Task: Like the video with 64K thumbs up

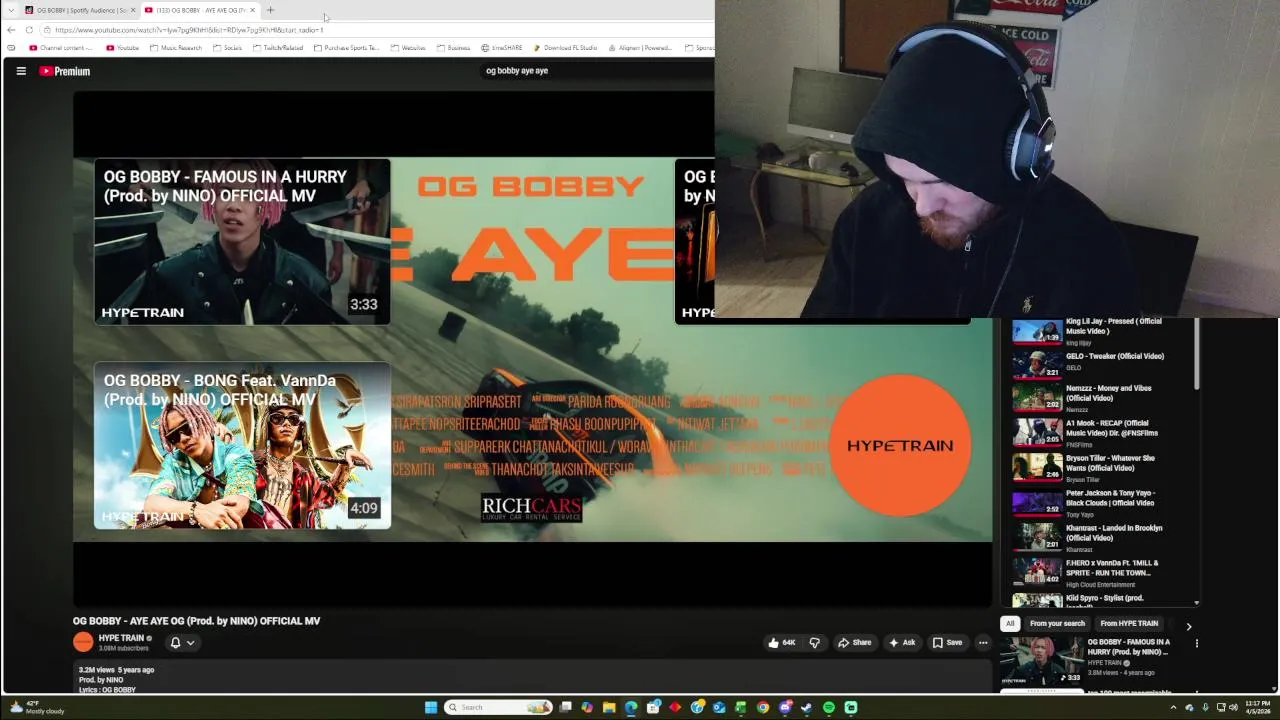Action: coord(781,643)
